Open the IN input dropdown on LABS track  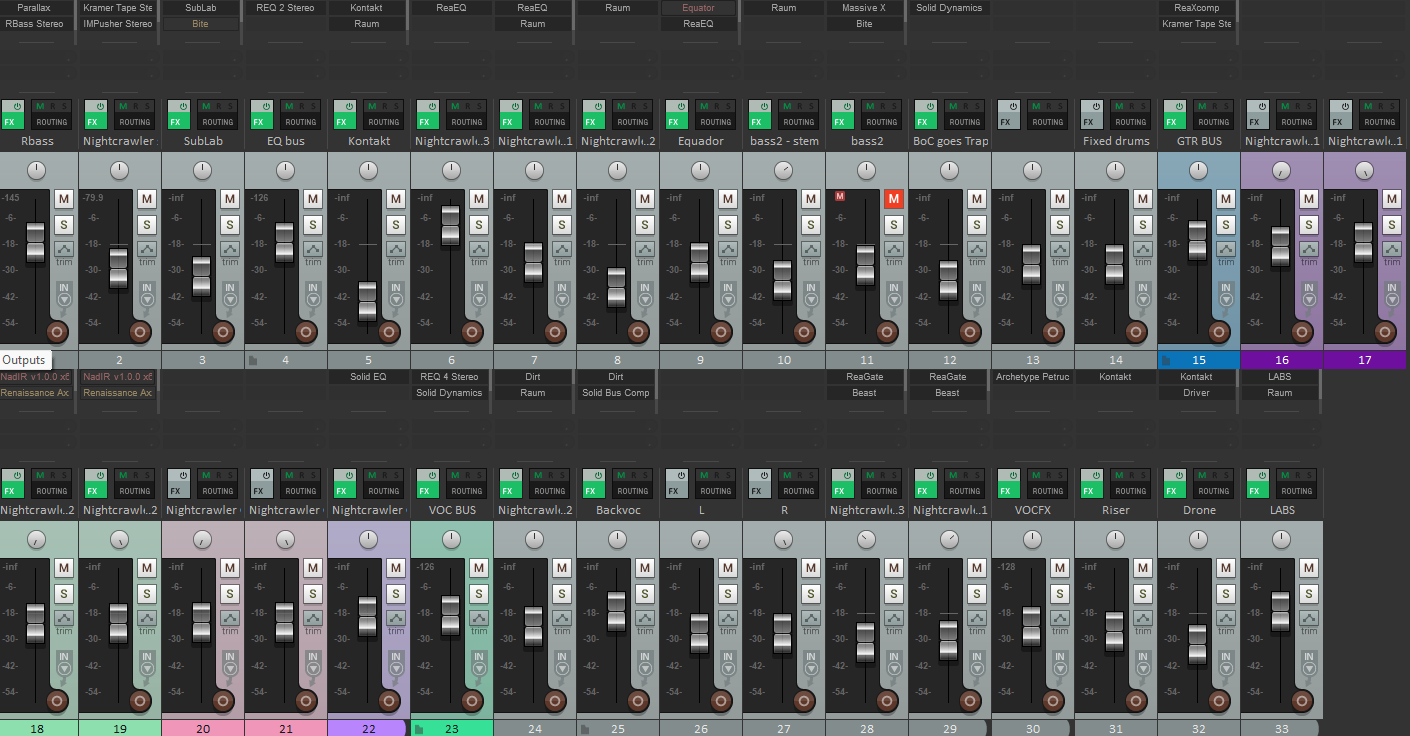1309,663
